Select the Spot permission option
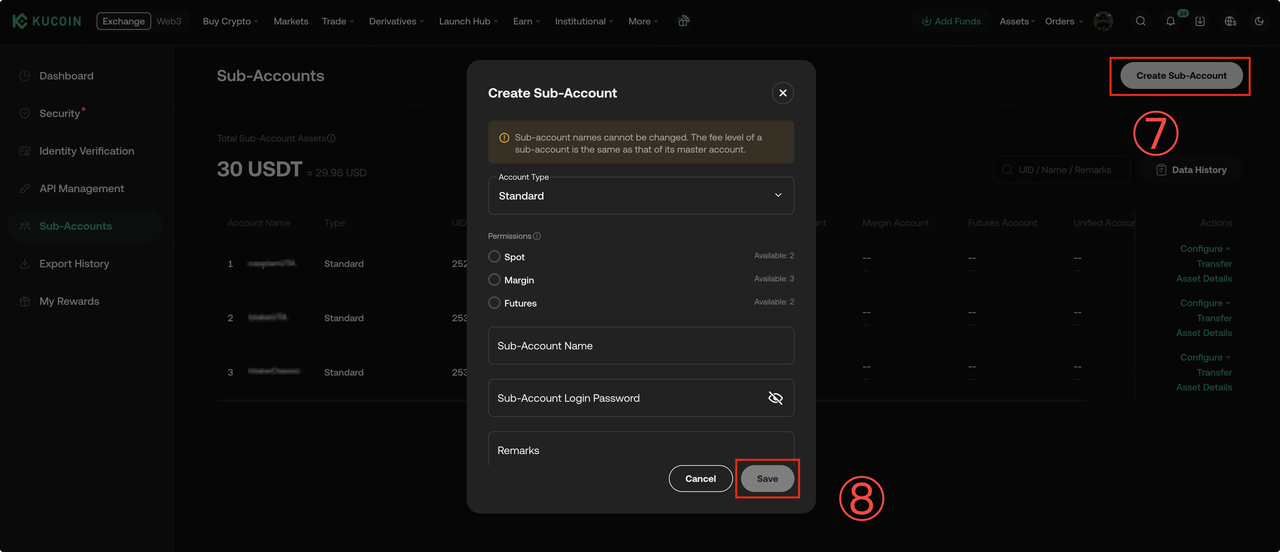 click(x=494, y=257)
